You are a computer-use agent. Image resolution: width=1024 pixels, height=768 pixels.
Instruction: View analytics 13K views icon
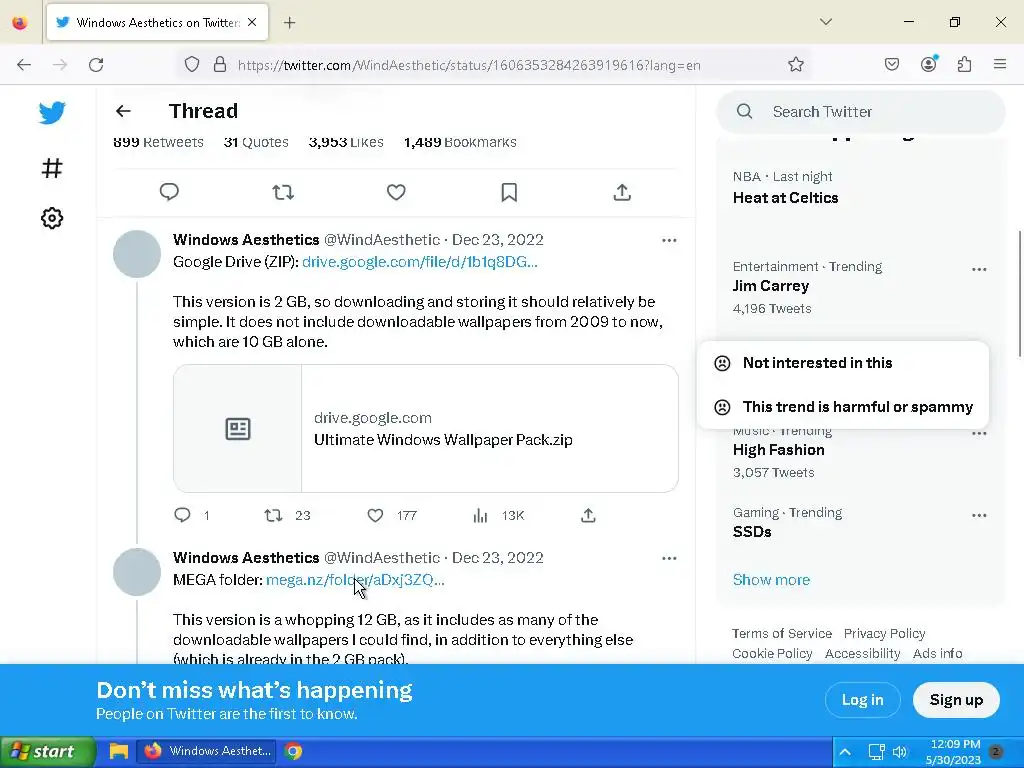(x=480, y=515)
